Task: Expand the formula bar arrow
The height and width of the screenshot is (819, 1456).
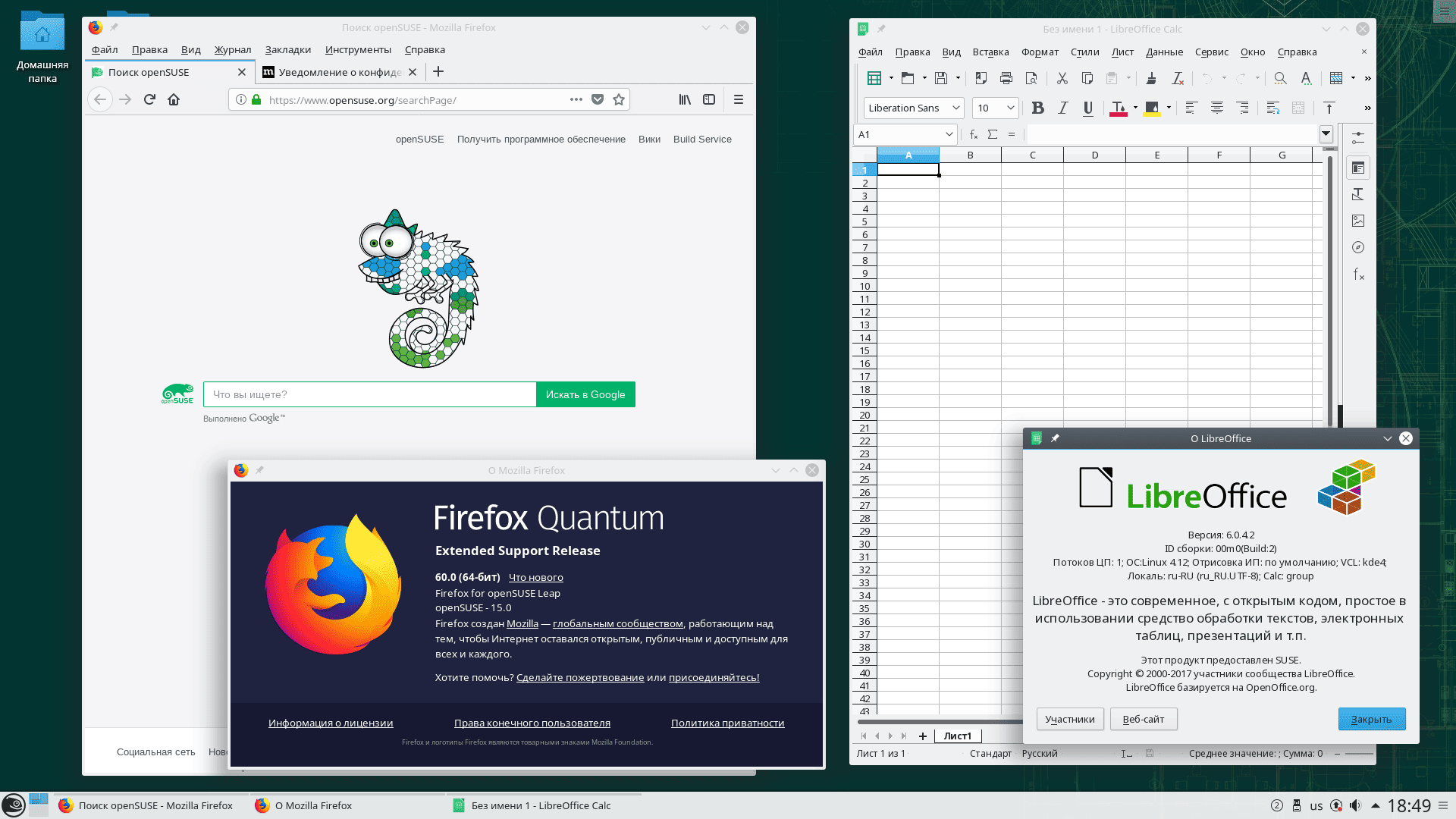Action: point(1326,134)
